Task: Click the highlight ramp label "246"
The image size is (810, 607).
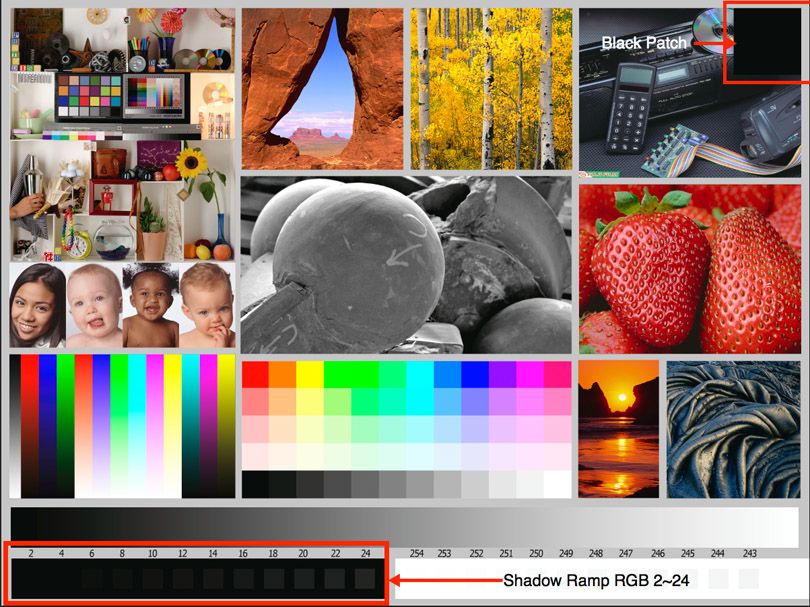Action: [x=658, y=553]
